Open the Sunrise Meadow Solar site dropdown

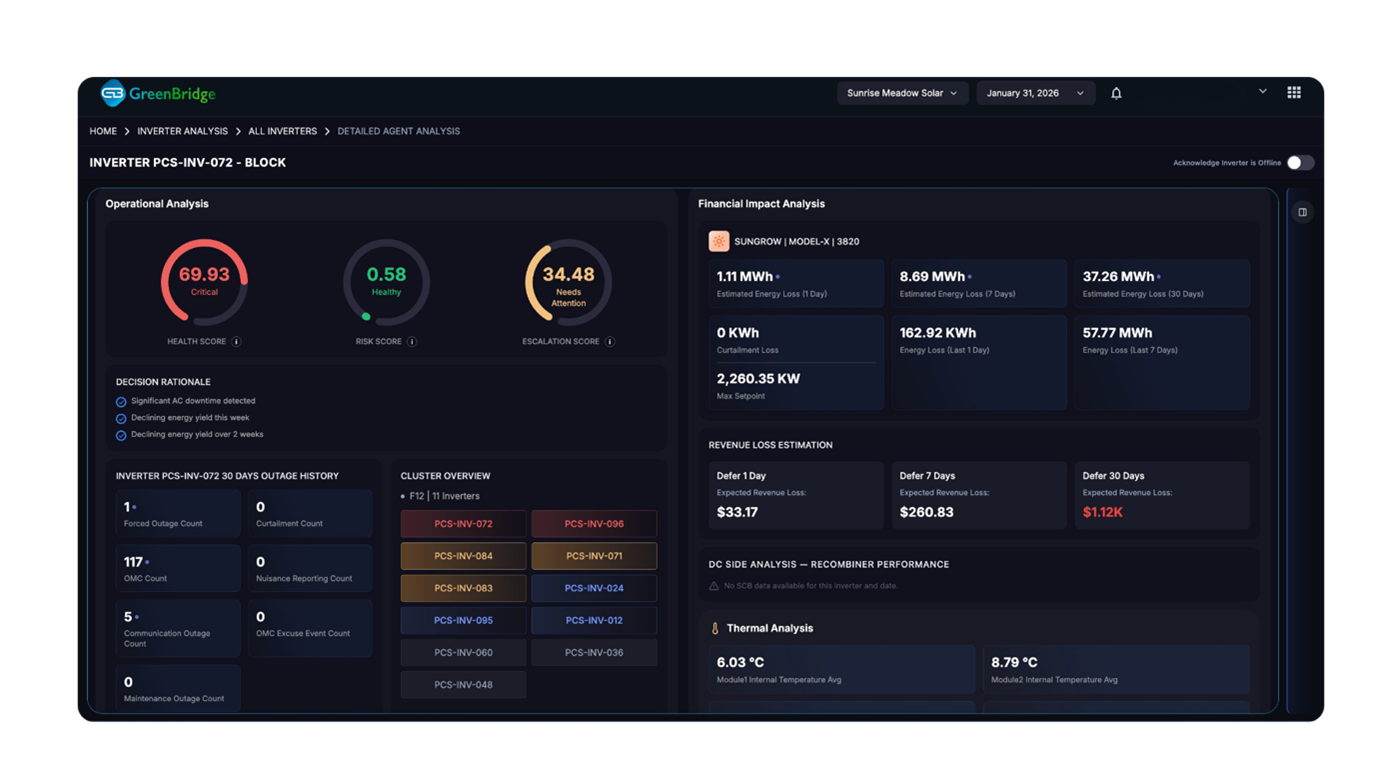902,93
